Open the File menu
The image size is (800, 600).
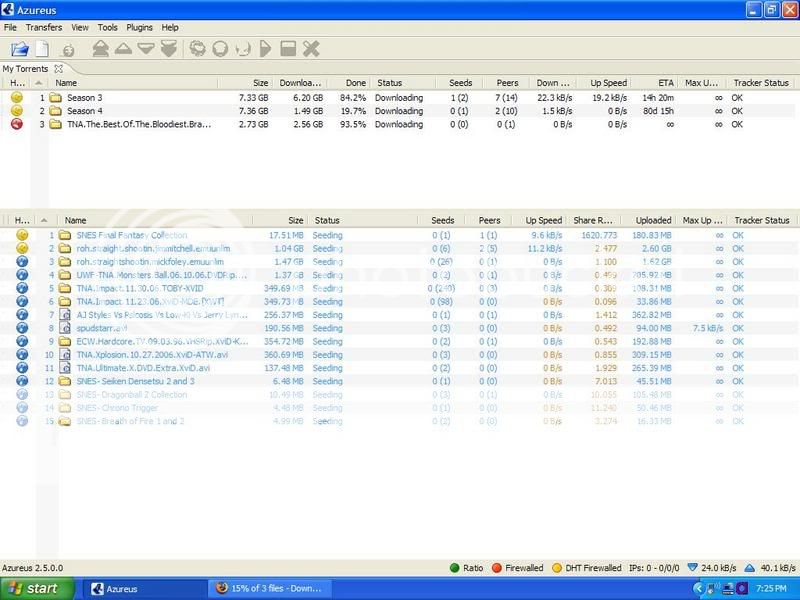point(10,28)
